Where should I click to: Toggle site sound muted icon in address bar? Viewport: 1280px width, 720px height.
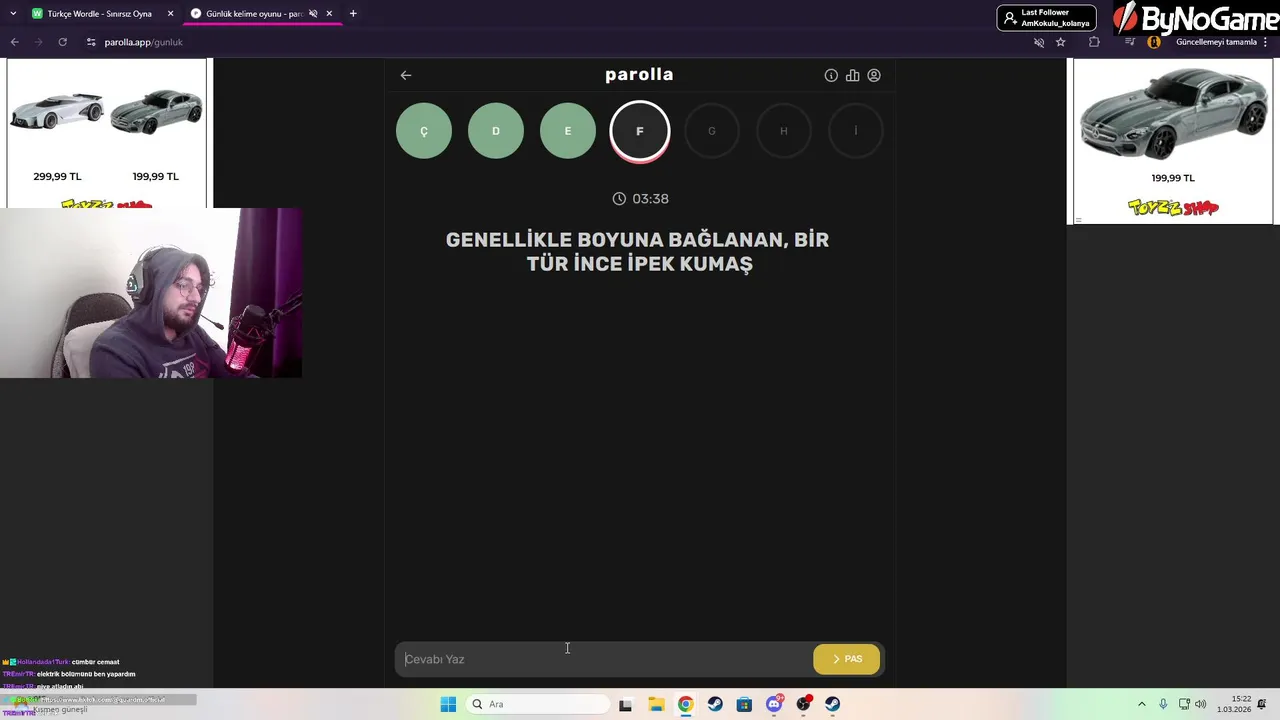point(1039,42)
